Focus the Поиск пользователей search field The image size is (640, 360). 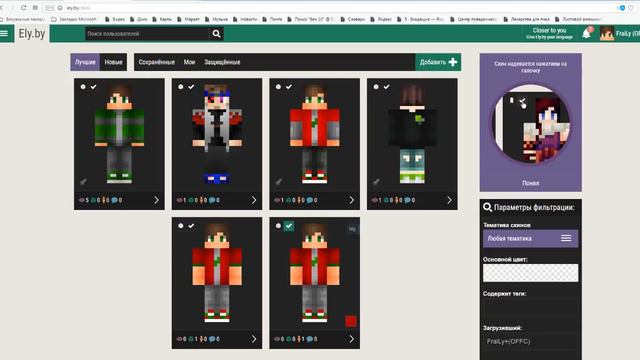[x=147, y=34]
